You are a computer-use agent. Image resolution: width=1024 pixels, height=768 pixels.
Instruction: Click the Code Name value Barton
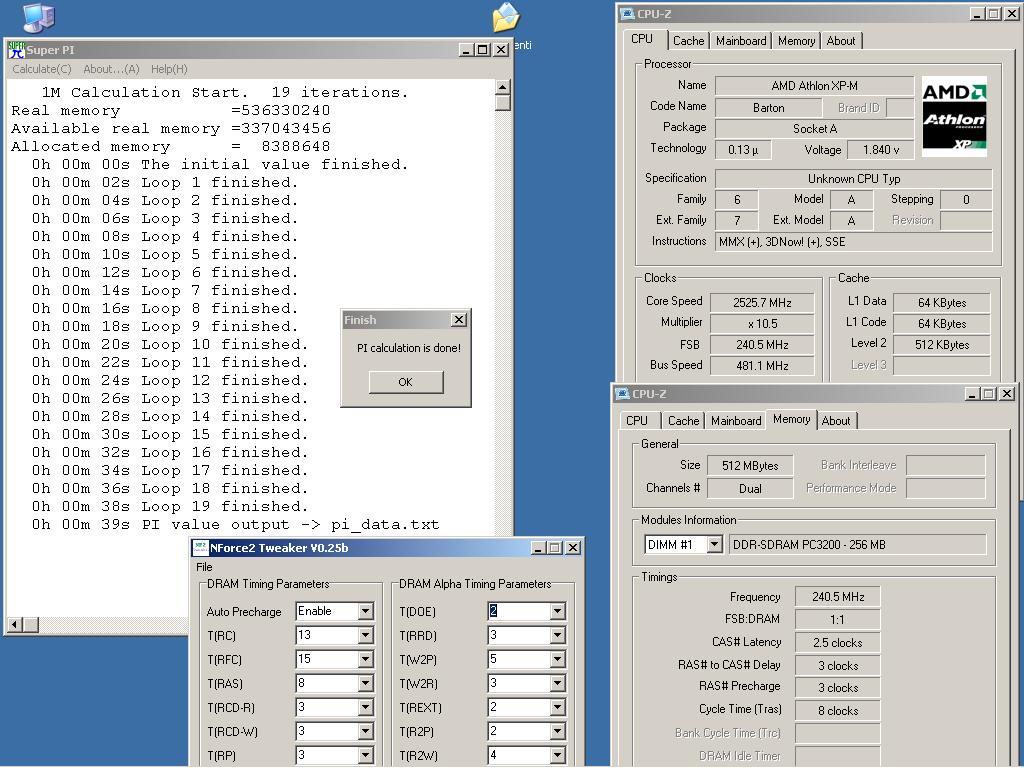(768, 108)
